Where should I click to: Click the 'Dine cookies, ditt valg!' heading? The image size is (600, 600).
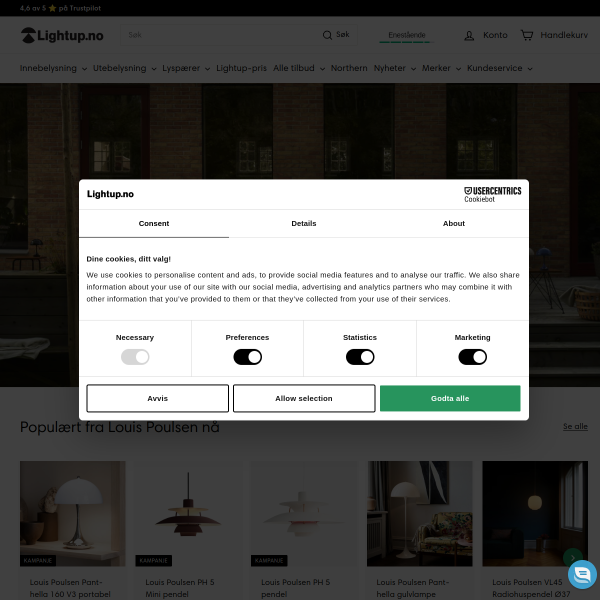click(x=129, y=259)
